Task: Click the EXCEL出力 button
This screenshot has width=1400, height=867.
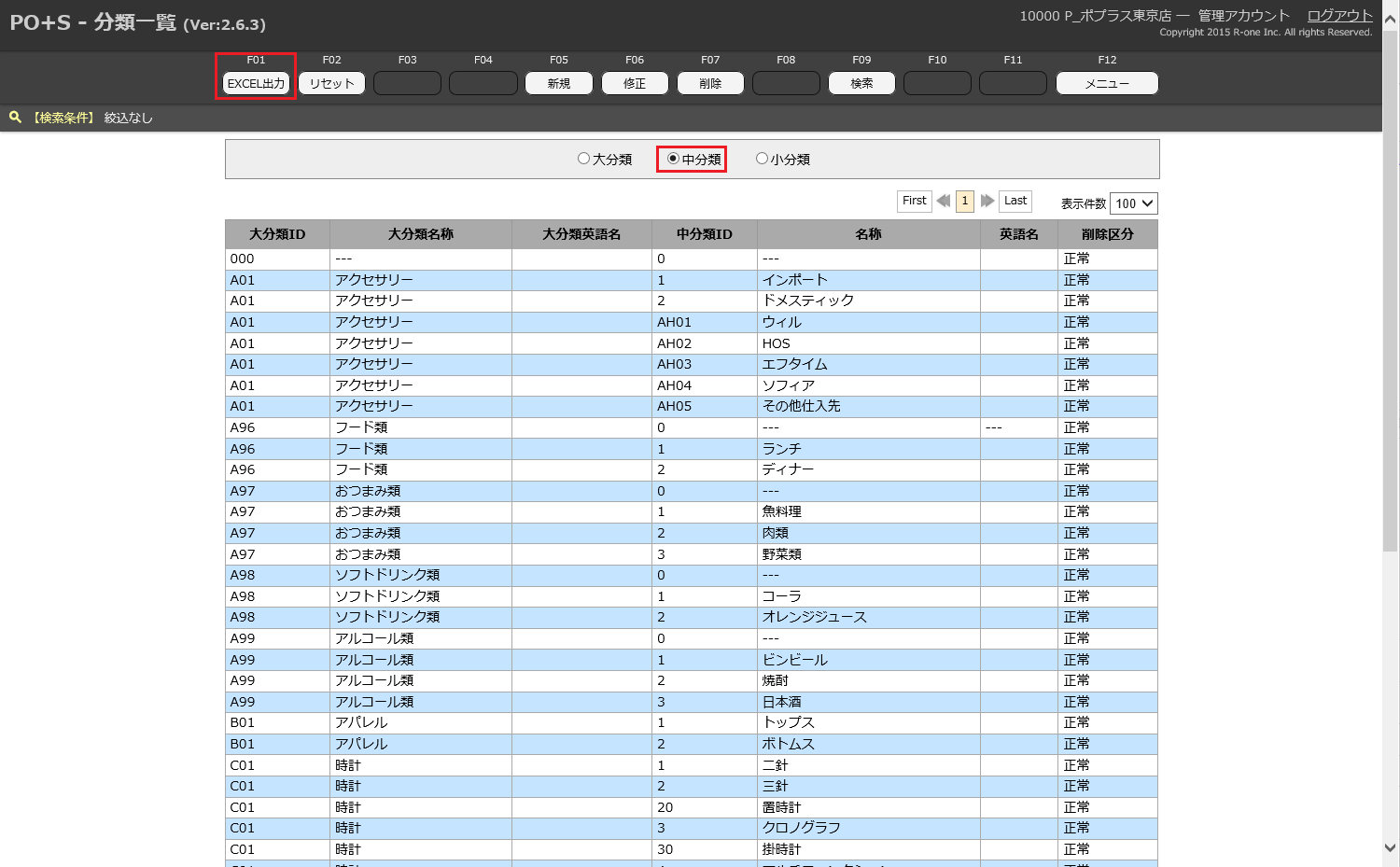Action: 256,83
